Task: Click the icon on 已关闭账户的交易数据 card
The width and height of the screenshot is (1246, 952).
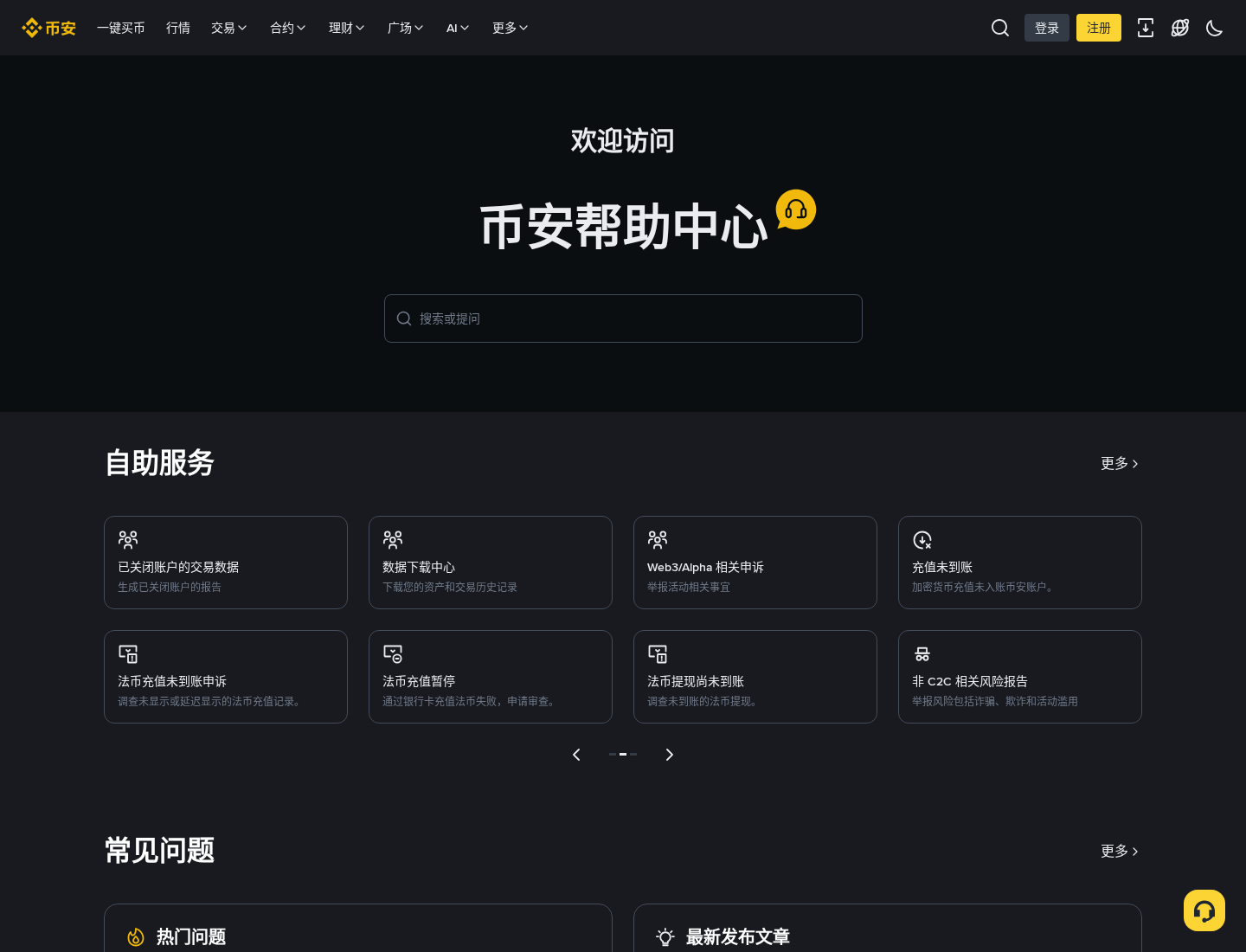Action: pos(128,540)
